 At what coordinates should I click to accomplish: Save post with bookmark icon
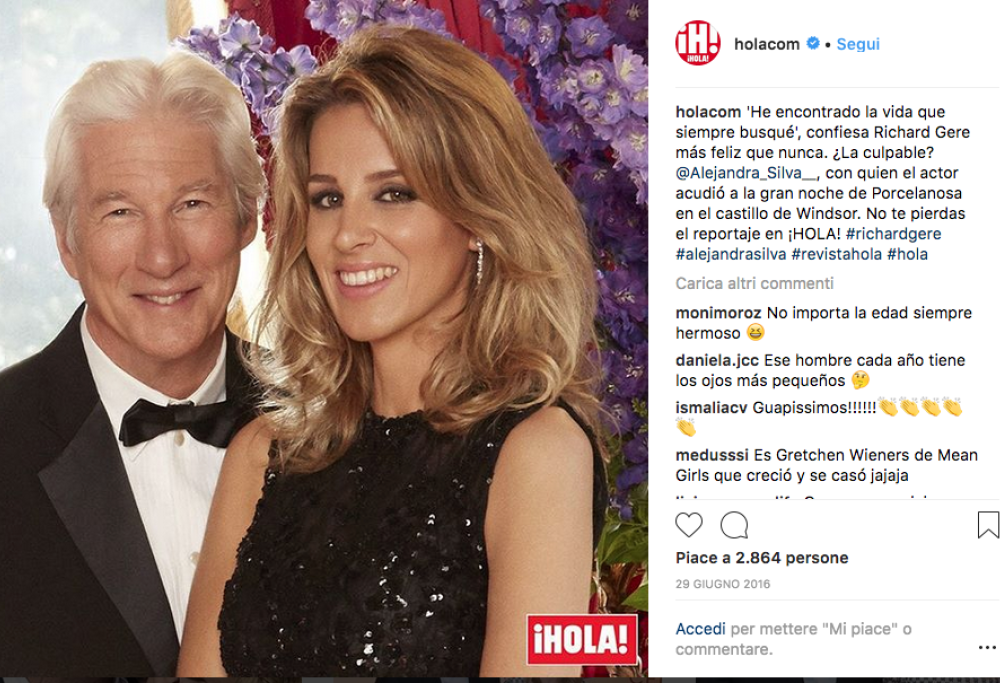tap(988, 525)
